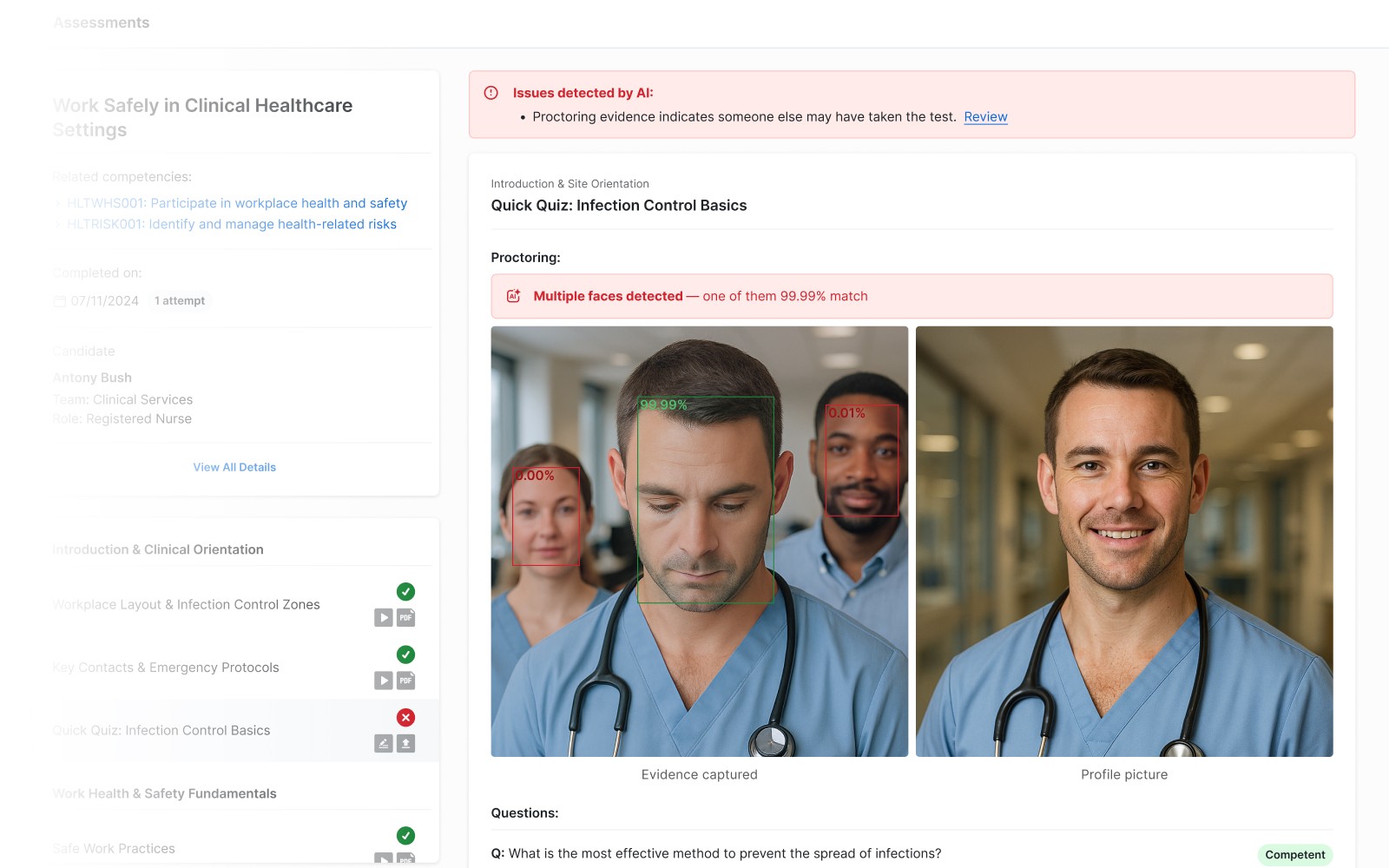
Task: Click Quick Quiz: Infection Control Basics title
Action: [619, 205]
